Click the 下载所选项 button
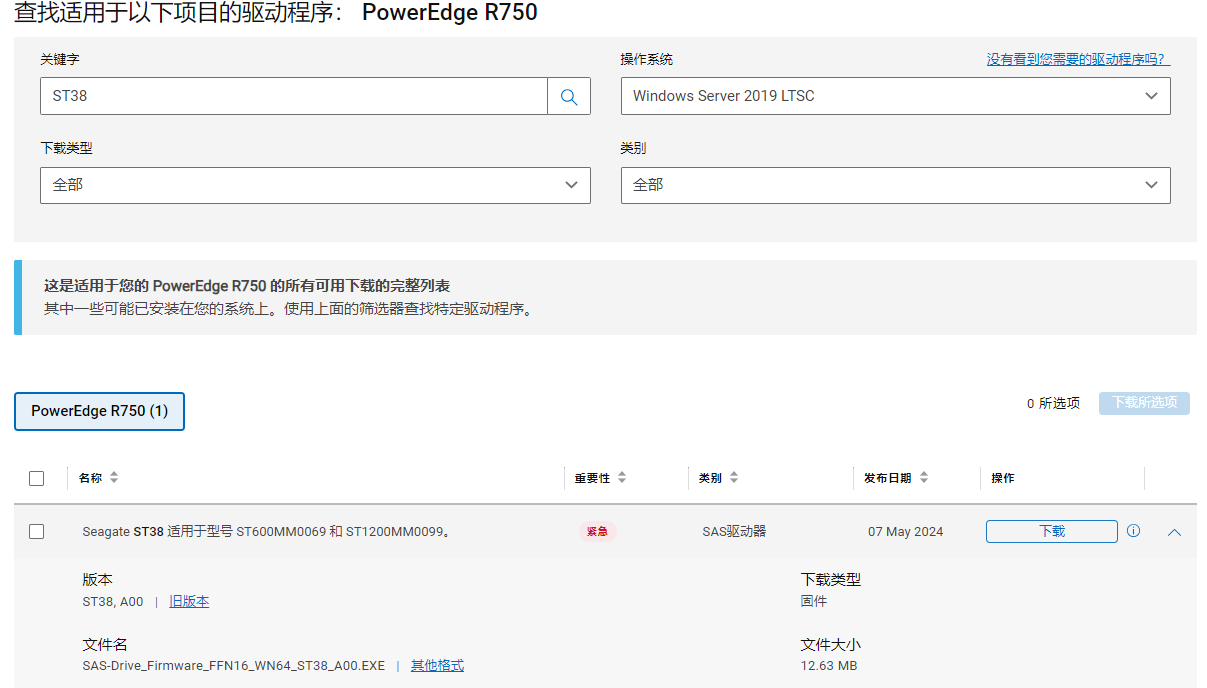Screen dimensions: 1207x688 coord(1144,403)
